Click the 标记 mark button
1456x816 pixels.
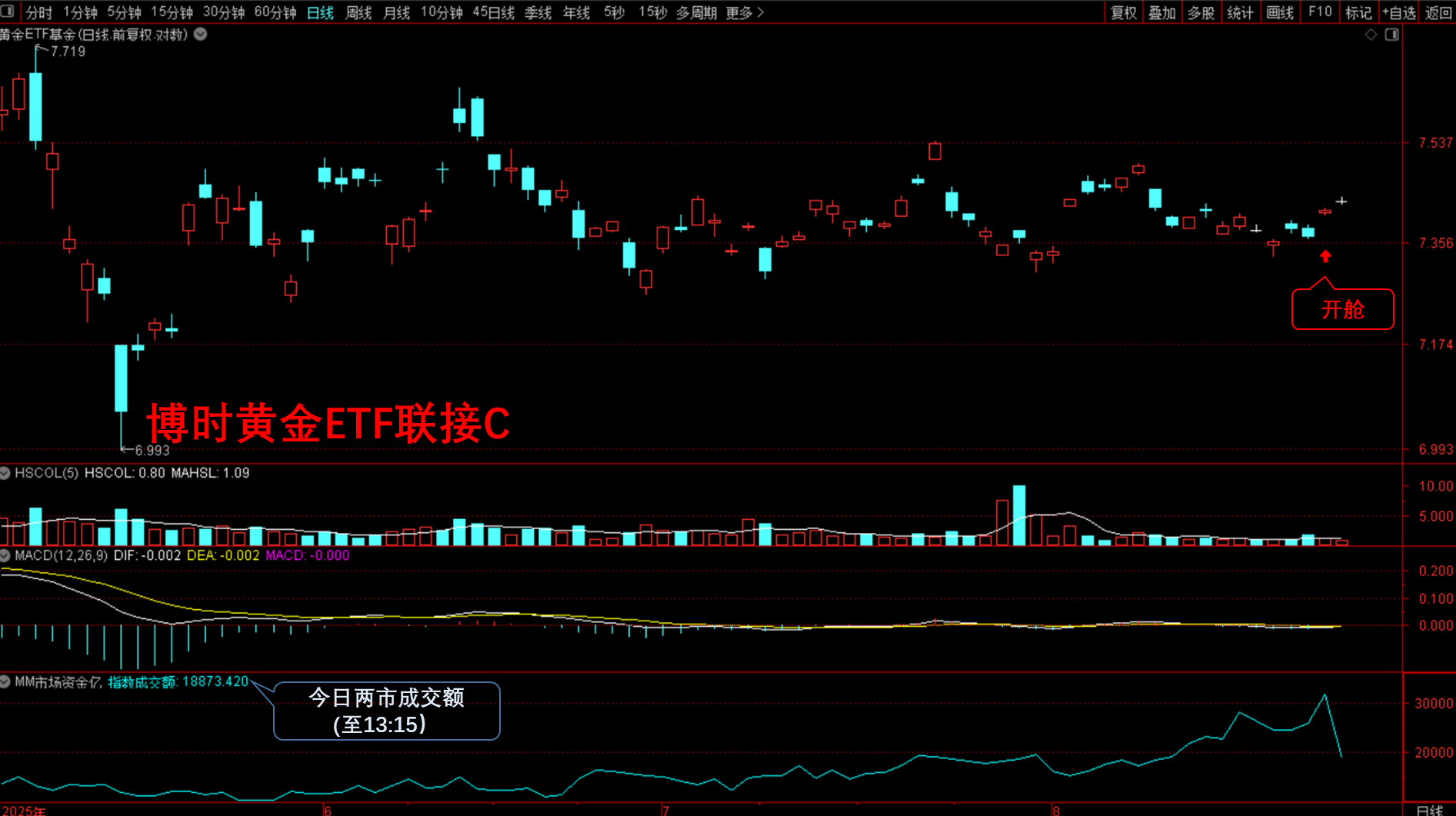click(x=1358, y=12)
